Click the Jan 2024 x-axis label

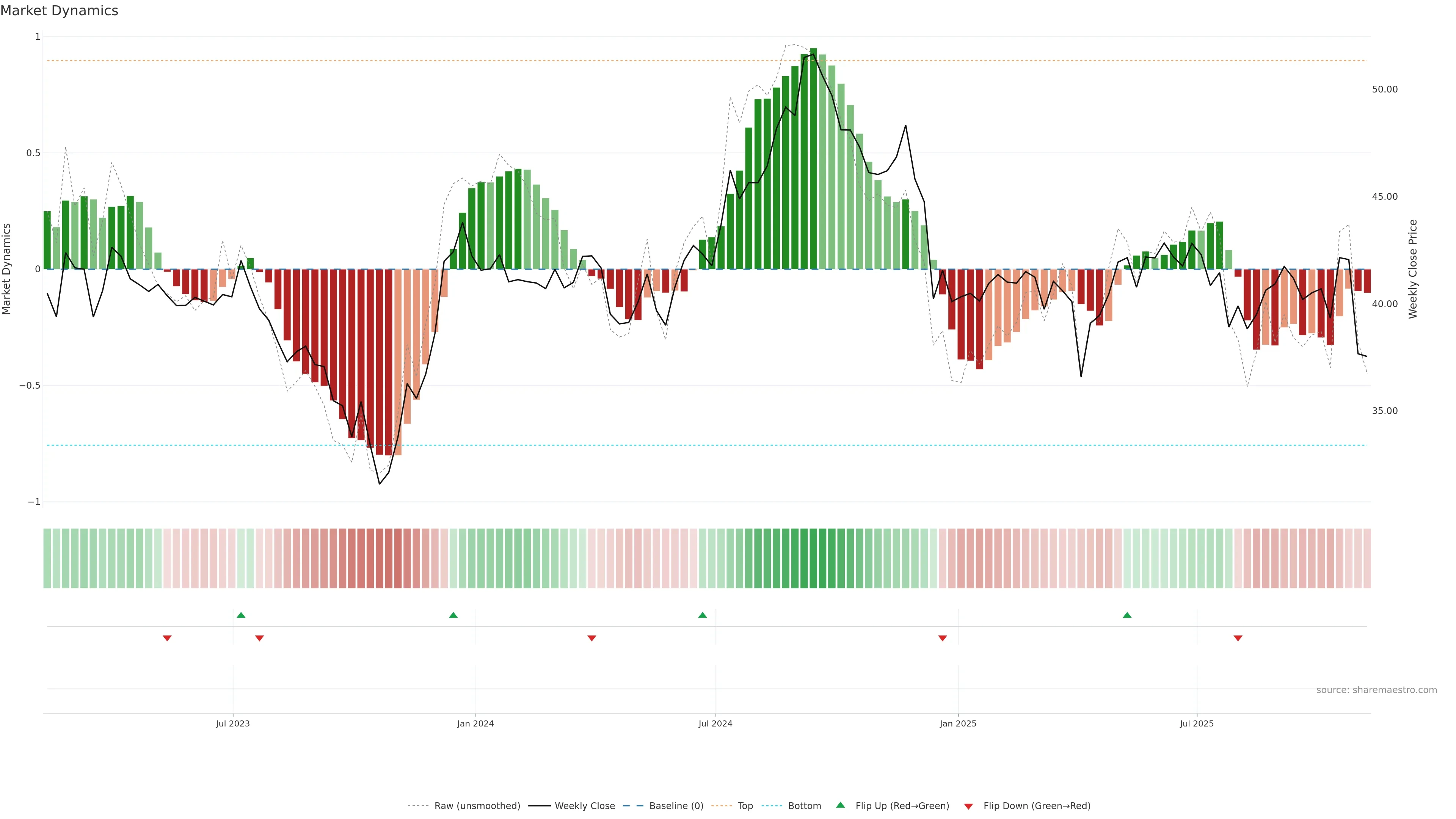(475, 723)
